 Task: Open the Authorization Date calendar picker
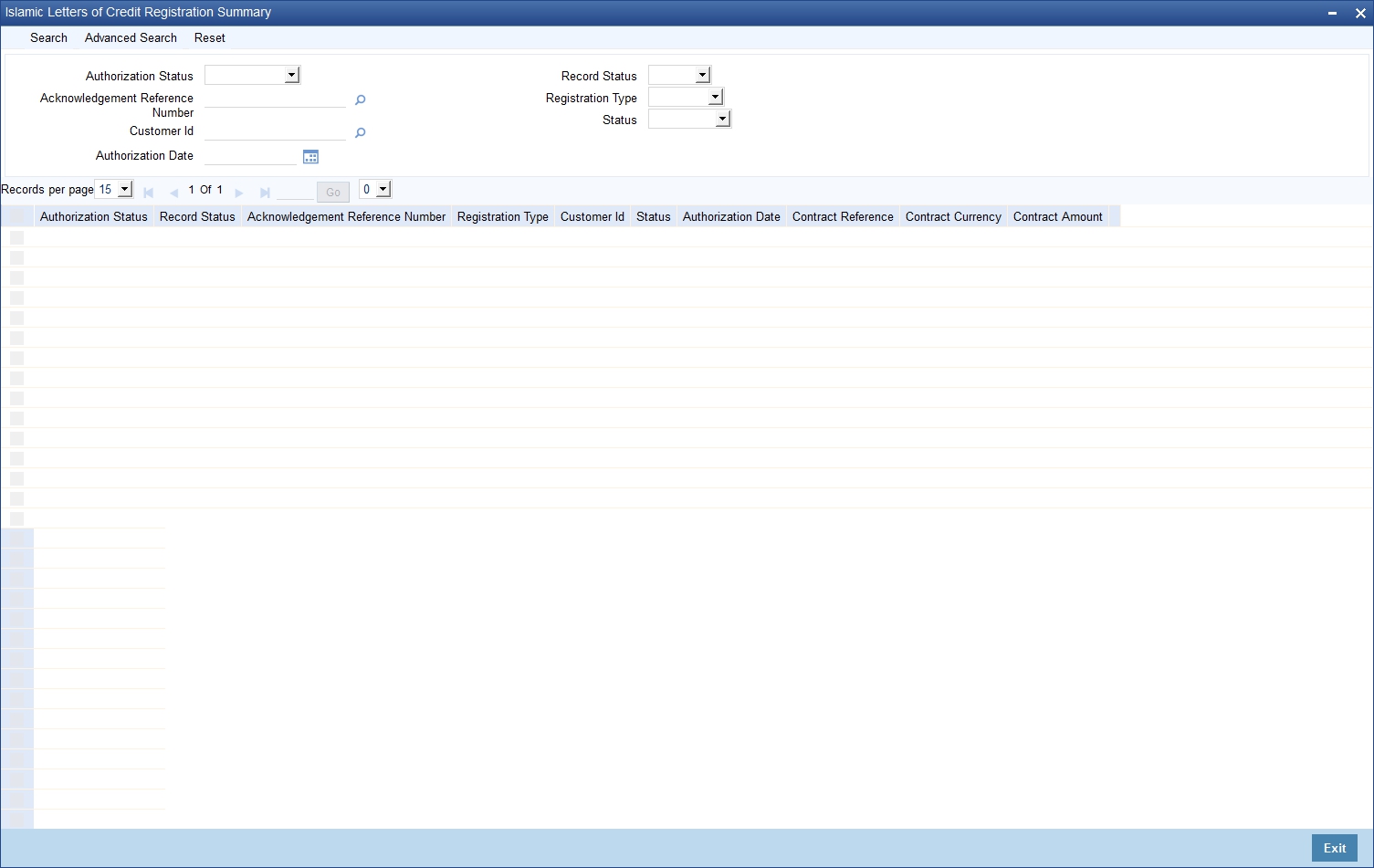click(310, 157)
